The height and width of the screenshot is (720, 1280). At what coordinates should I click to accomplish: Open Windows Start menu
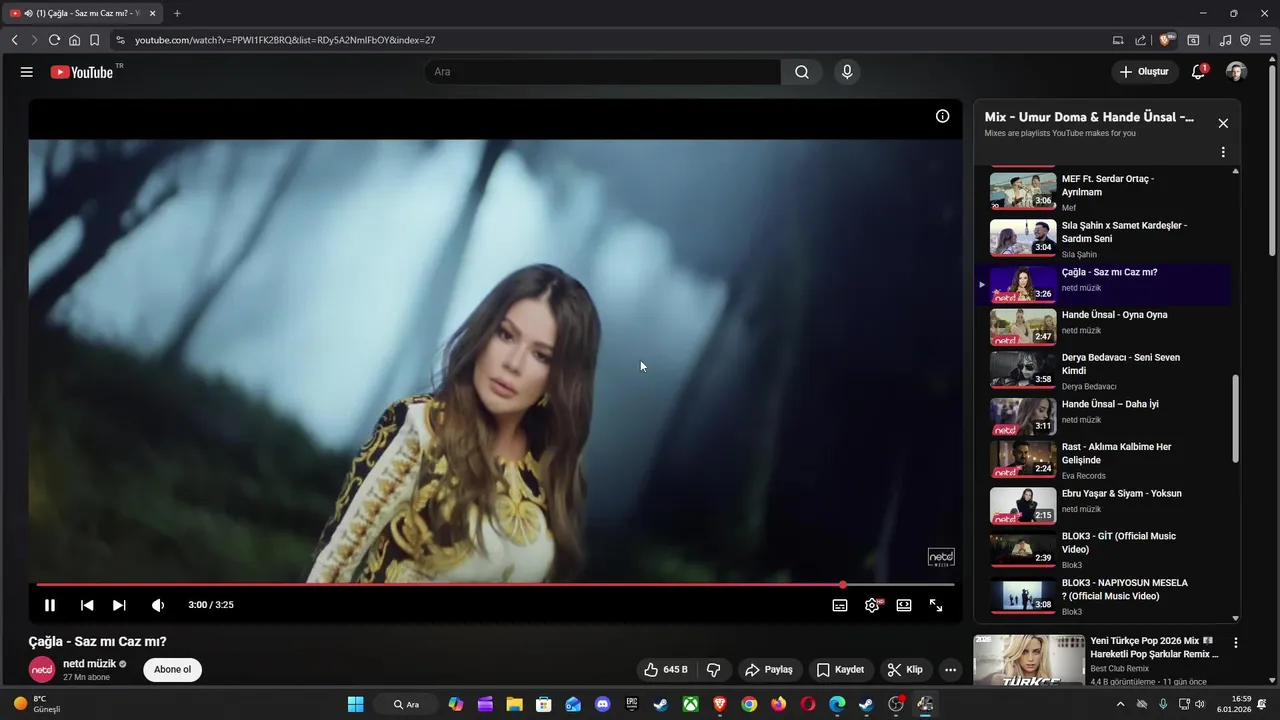[x=356, y=704]
